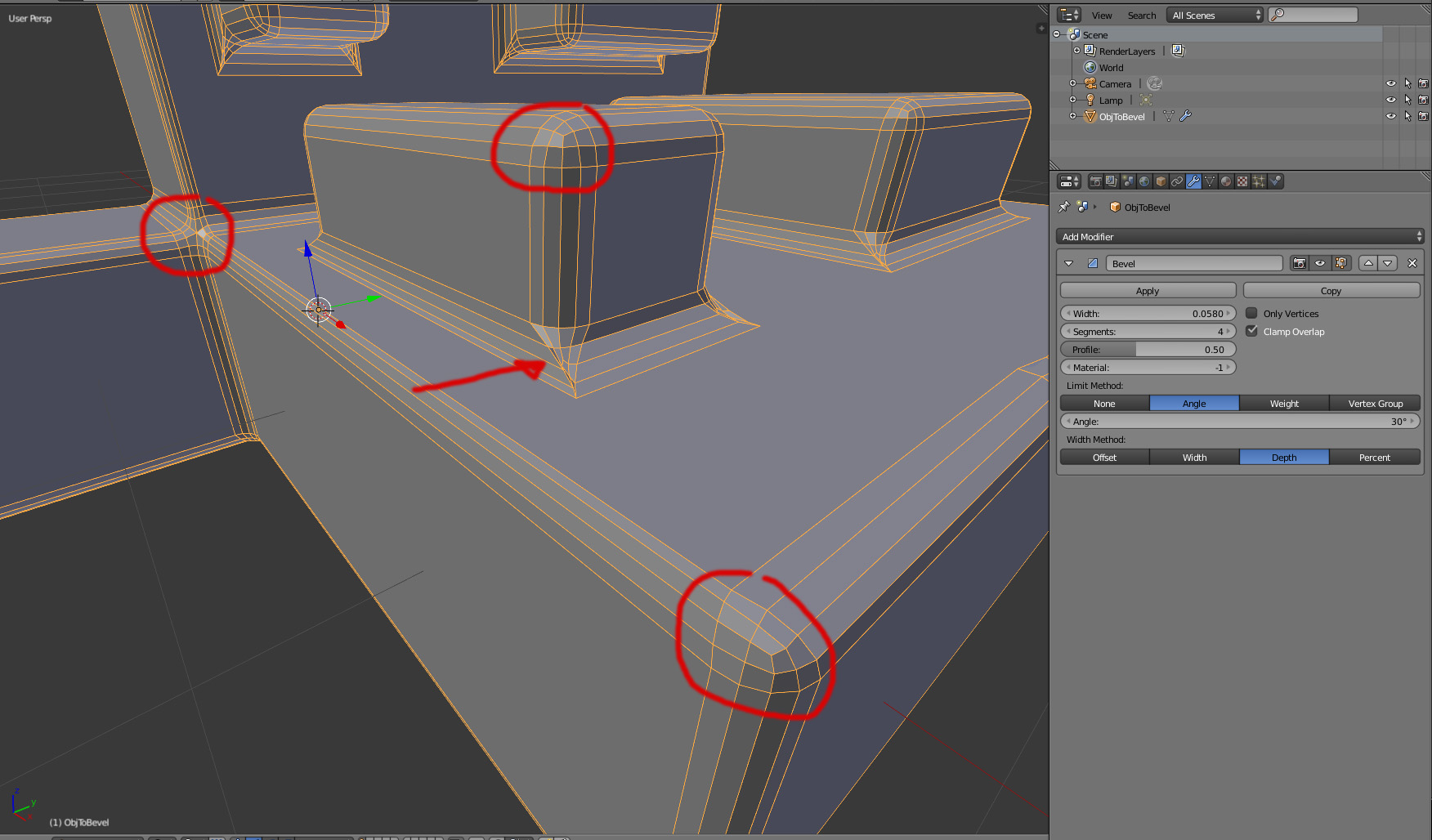
Task: Open the properties editor type selector
Action: pos(1069,181)
